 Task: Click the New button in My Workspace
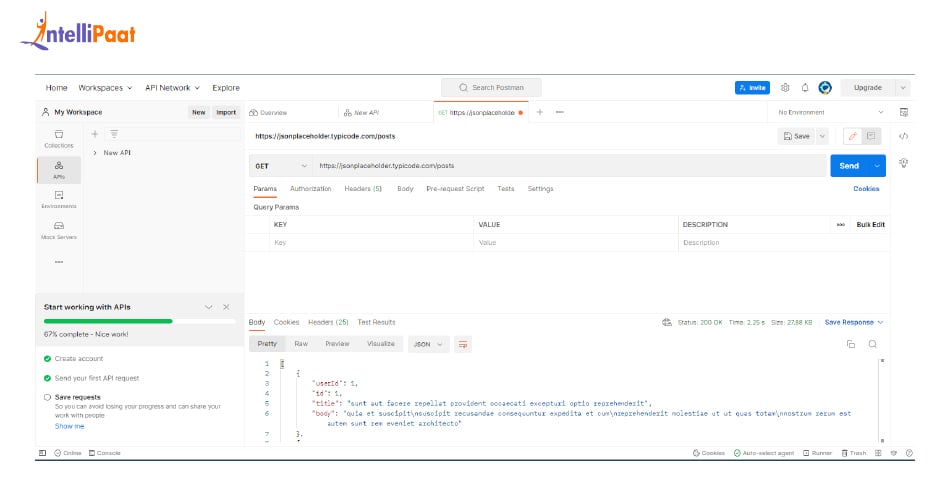coord(199,112)
